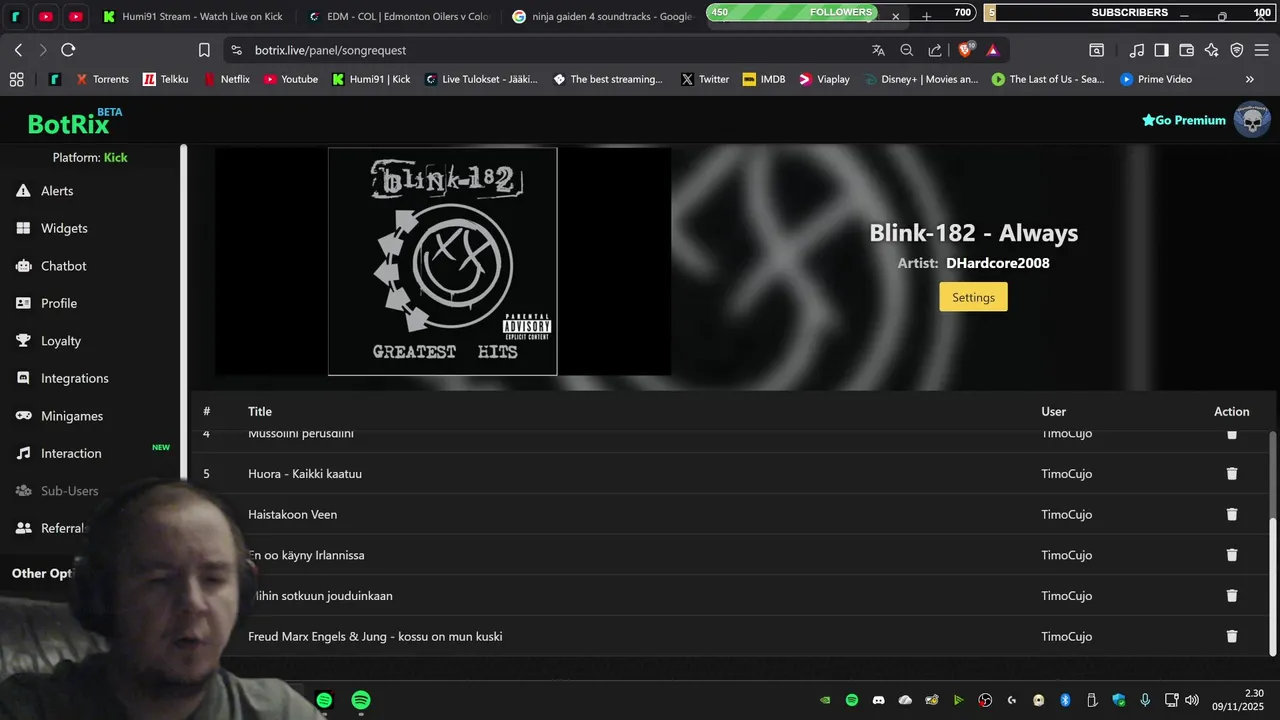Screen dimensions: 1280x720
Task: Switch to the ninja gaiden 4 soundtracks tab
Action: click(600, 17)
